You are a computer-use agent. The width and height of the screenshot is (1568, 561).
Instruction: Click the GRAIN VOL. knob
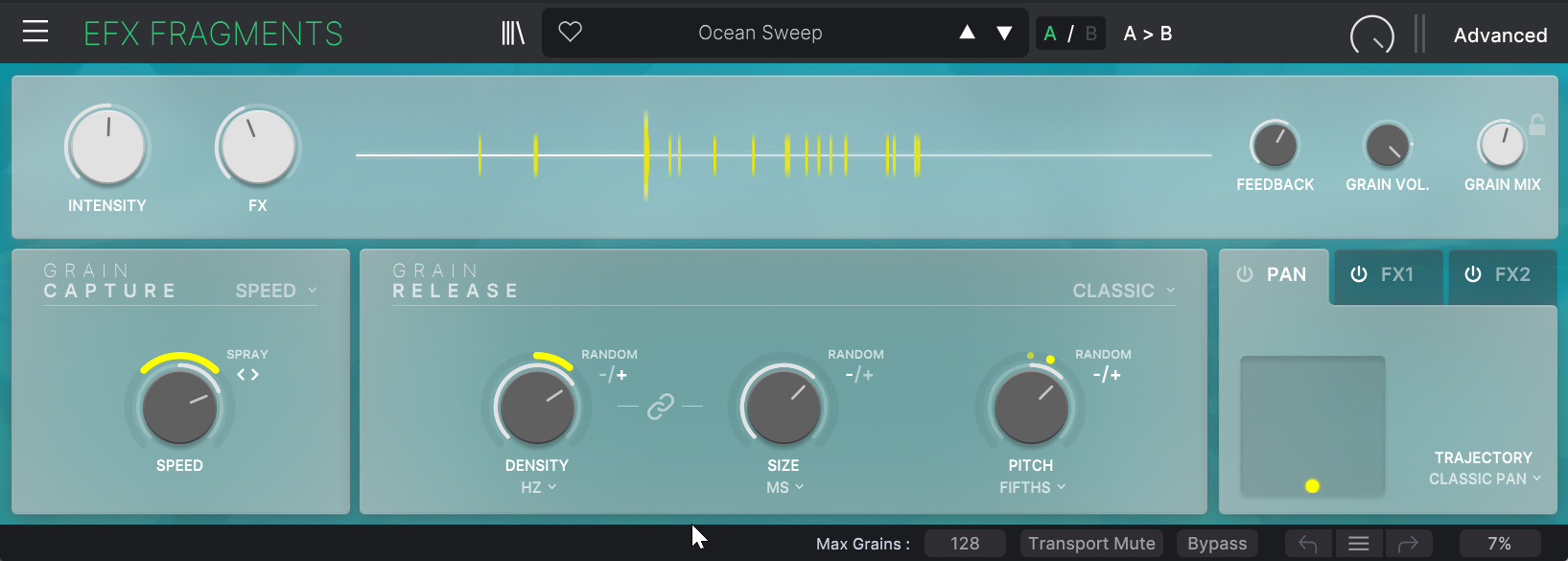click(x=1388, y=146)
